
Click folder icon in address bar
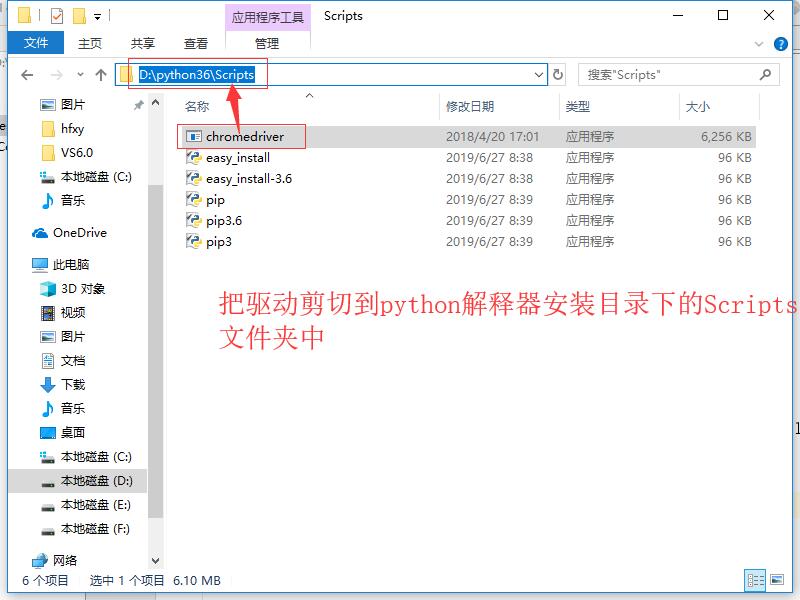click(x=127, y=75)
